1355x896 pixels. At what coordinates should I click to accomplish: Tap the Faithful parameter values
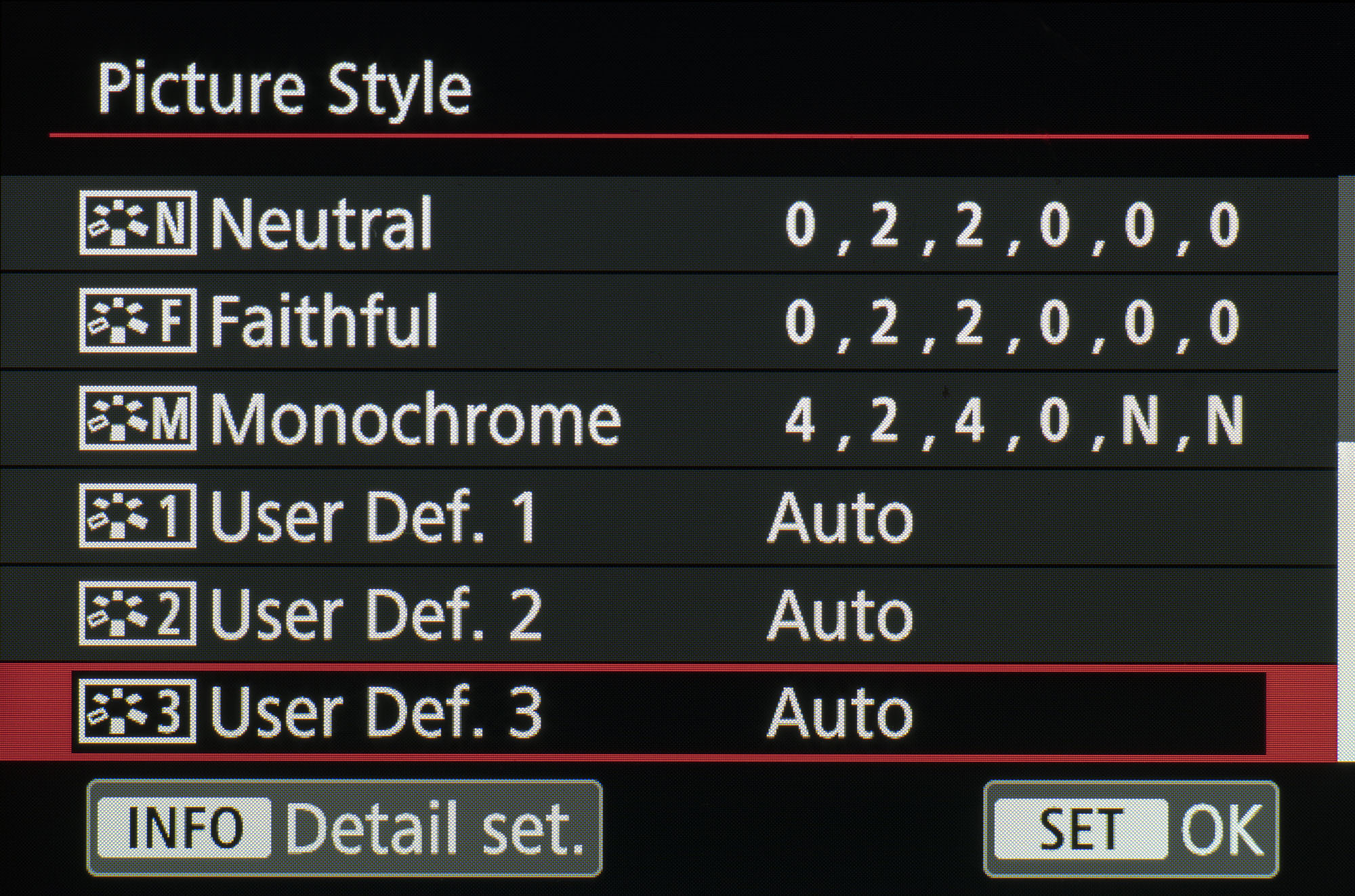coord(1013,322)
